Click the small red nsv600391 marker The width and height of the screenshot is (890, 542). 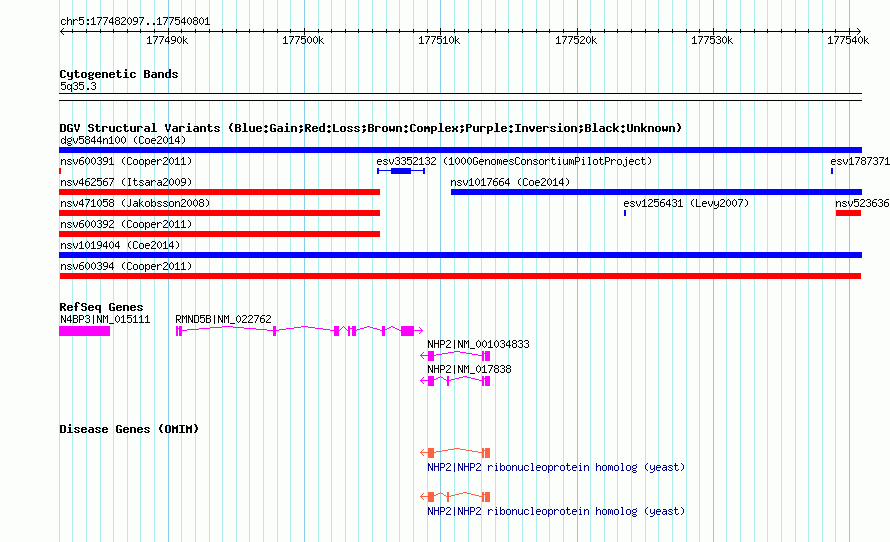60,171
